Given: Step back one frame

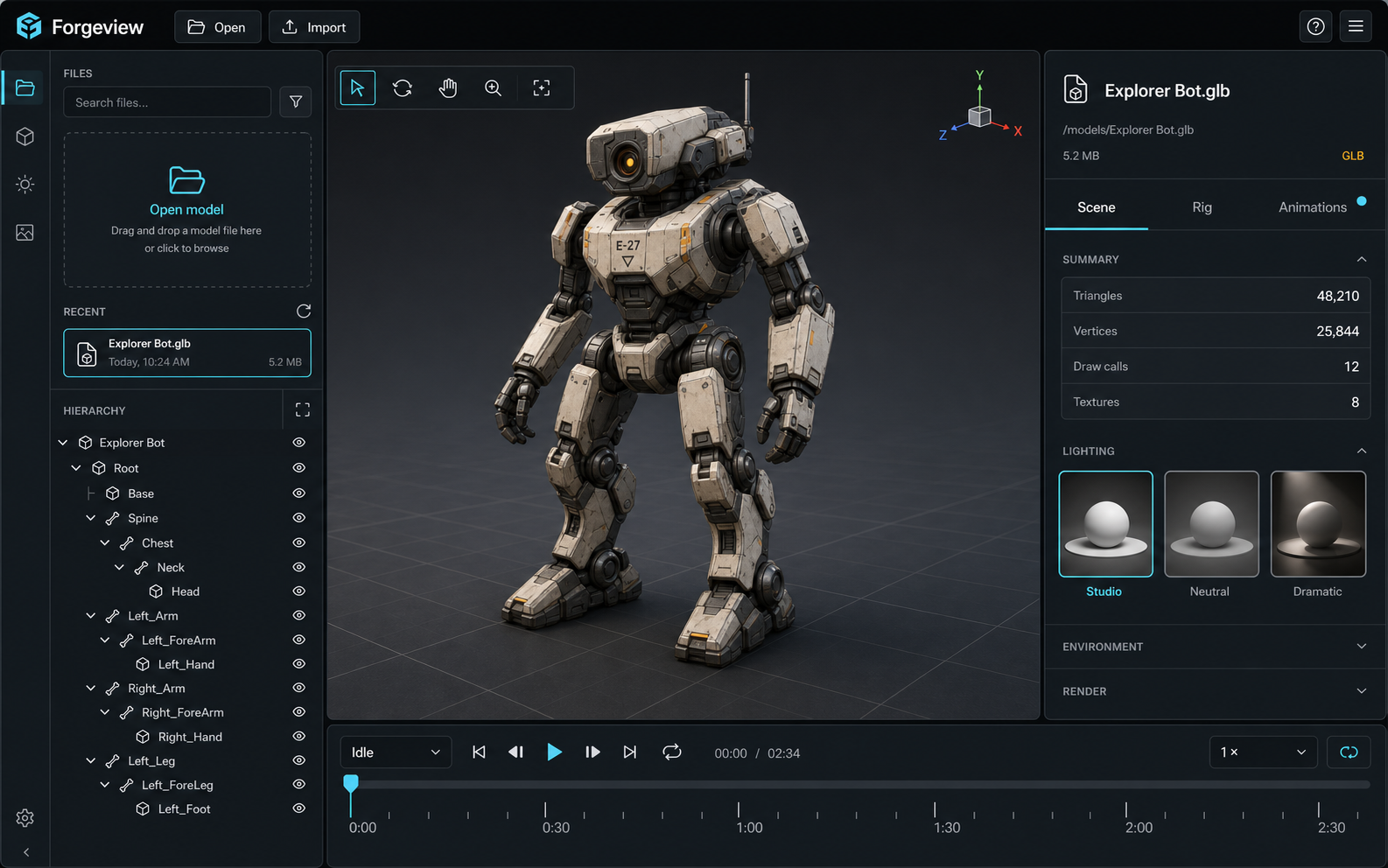Looking at the screenshot, I should [x=516, y=752].
